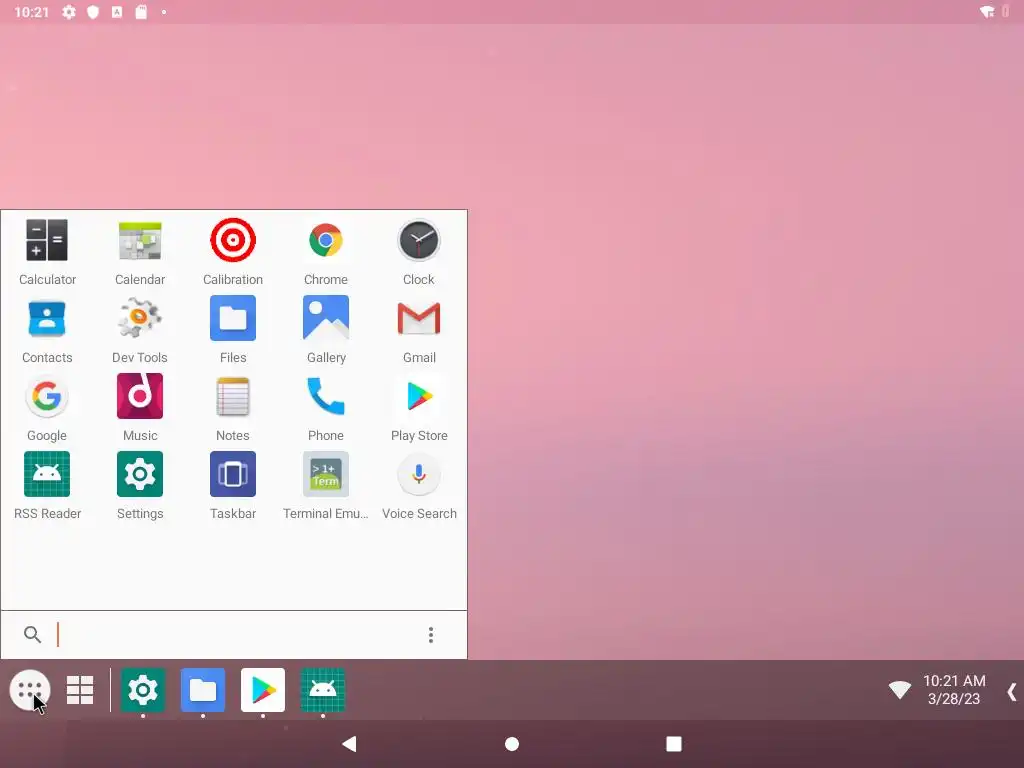Image resolution: width=1024 pixels, height=768 pixels.
Task: Open the Clock app
Action: pos(419,252)
